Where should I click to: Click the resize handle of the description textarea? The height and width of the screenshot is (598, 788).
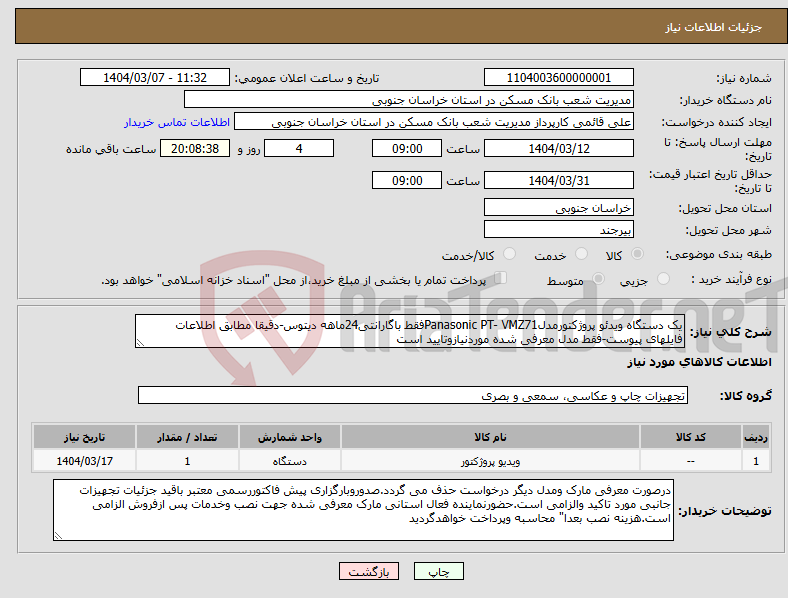coord(140,343)
